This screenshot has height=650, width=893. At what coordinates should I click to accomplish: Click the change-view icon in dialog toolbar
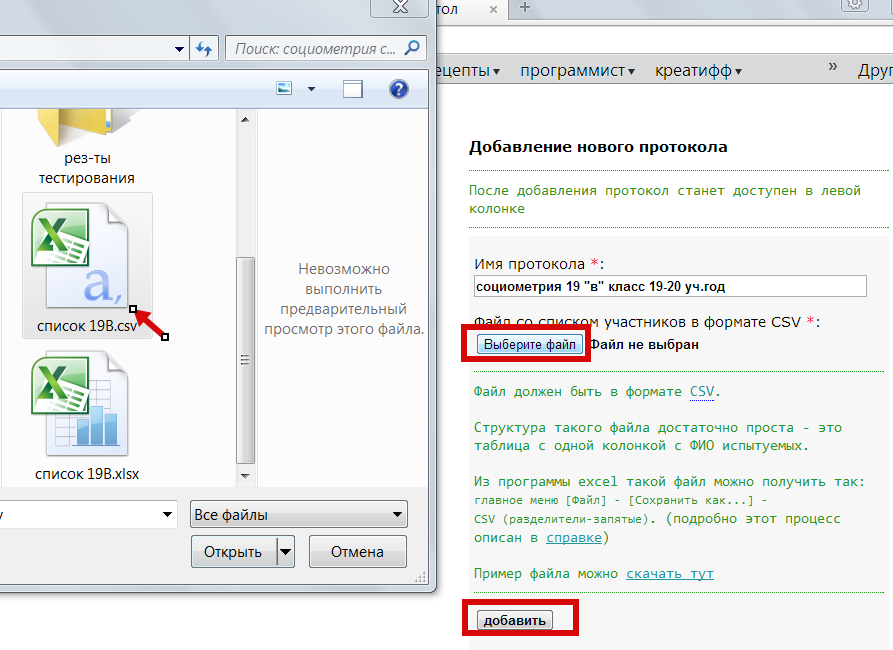(x=283, y=89)
